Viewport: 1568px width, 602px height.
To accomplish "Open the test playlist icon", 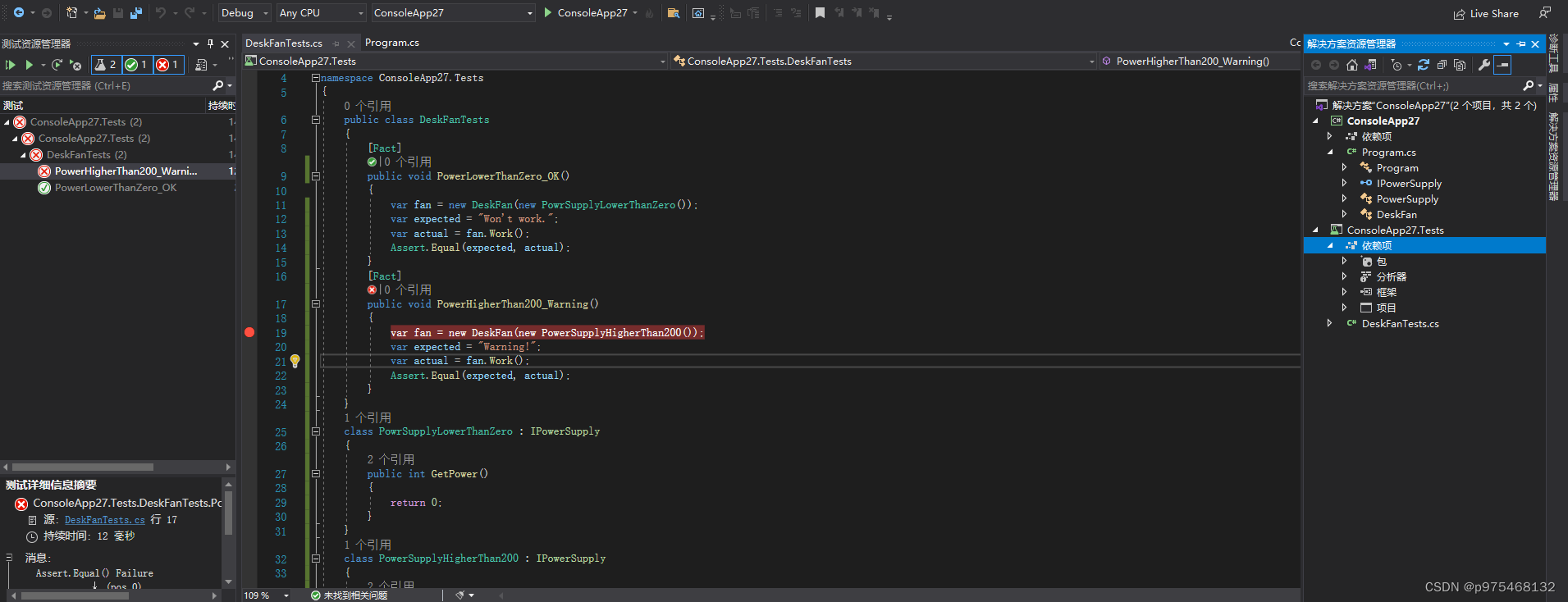I will coord(201,65).
